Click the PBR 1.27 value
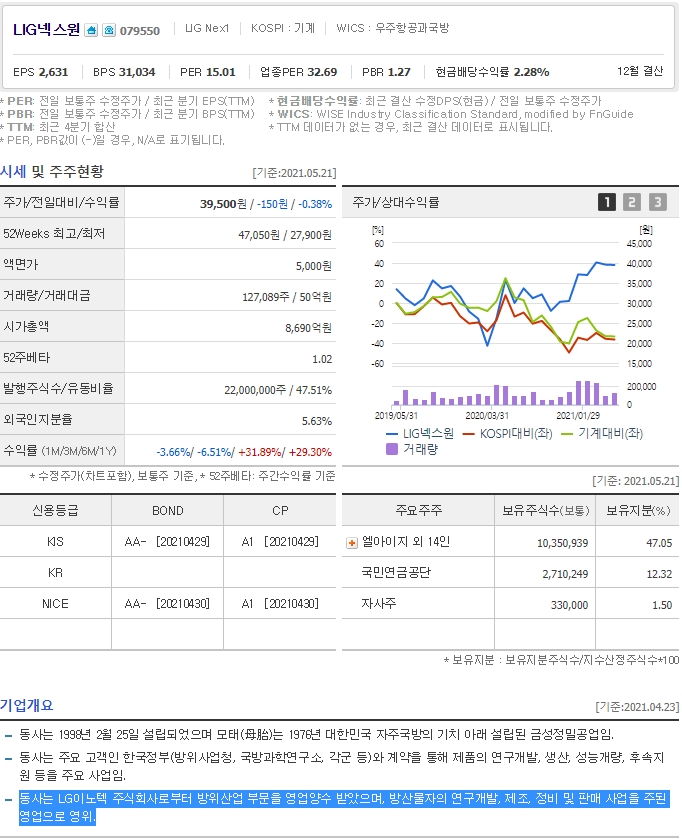Screen dimensions: 682x839 pos(386,72)
